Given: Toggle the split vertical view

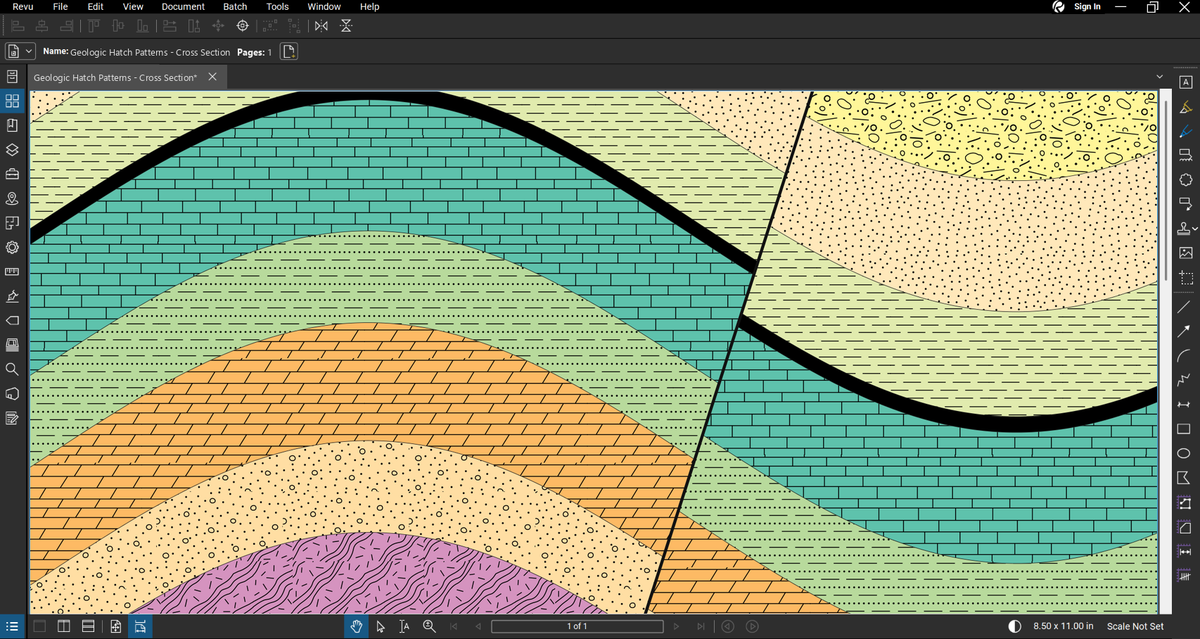Looking at the screenshot, I should [x=63, y=626].
